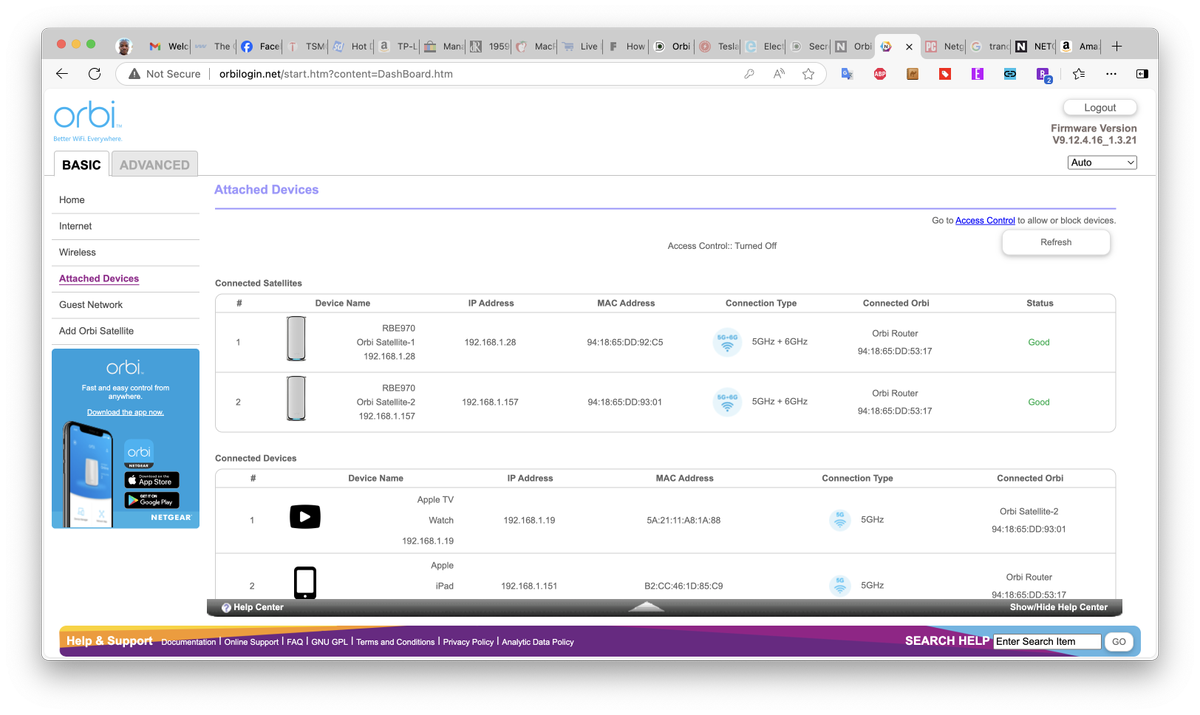Open the browser three-dot settings menu

[x=1111, y=74]
